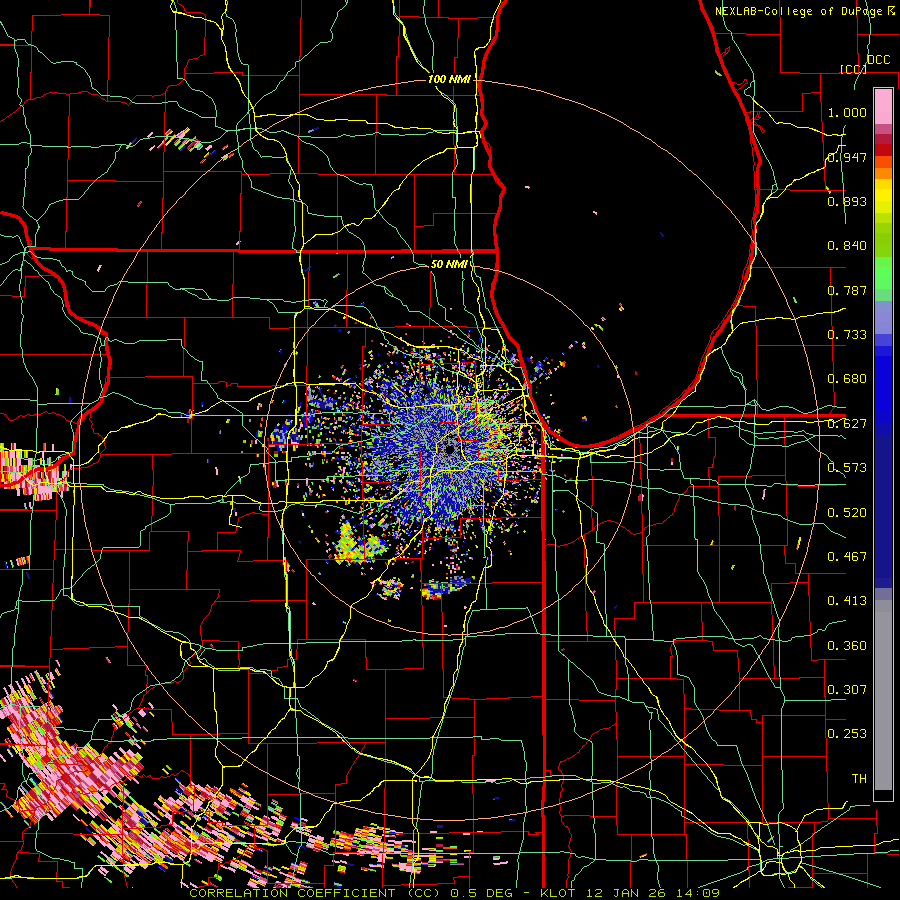
Task: Pick the yellow segment of color bar
Action: tap(883, 196)
